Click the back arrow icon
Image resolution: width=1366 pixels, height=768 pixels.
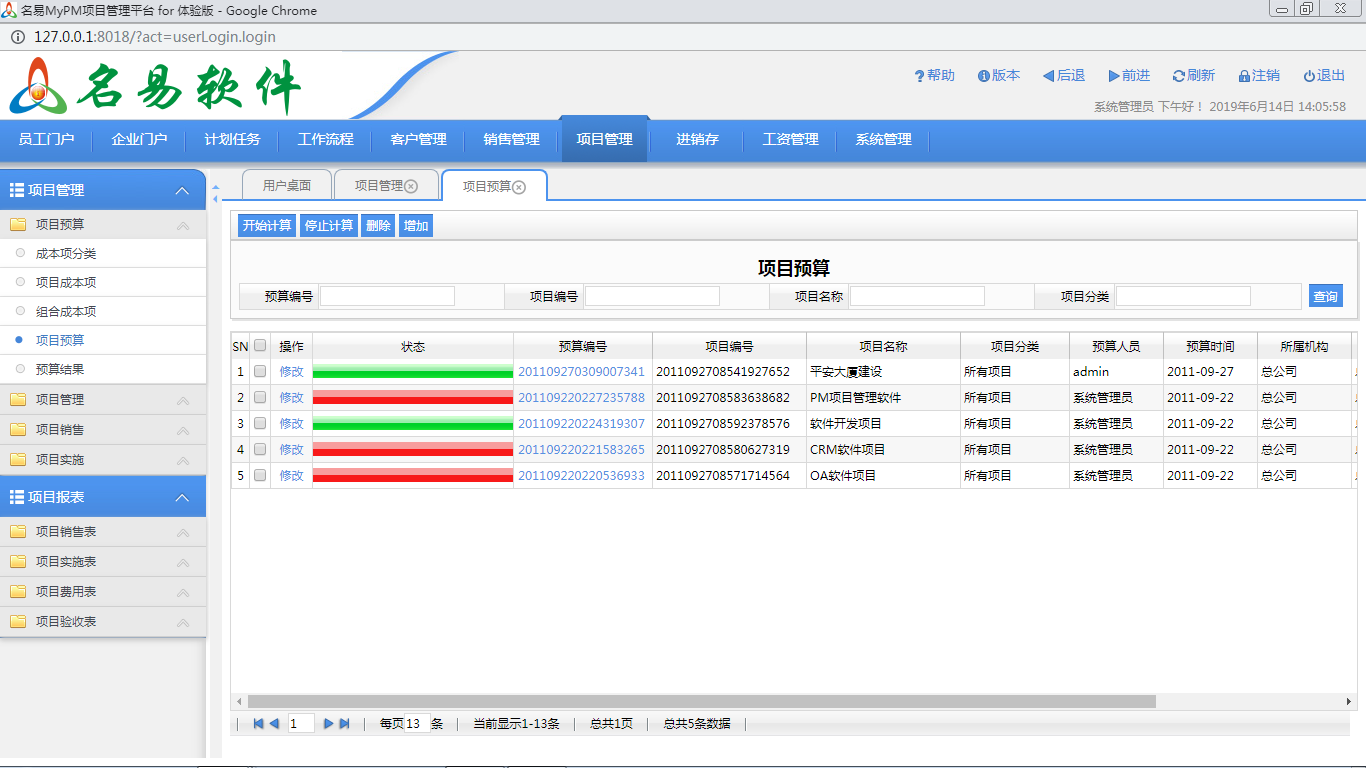coord(1048,76)
